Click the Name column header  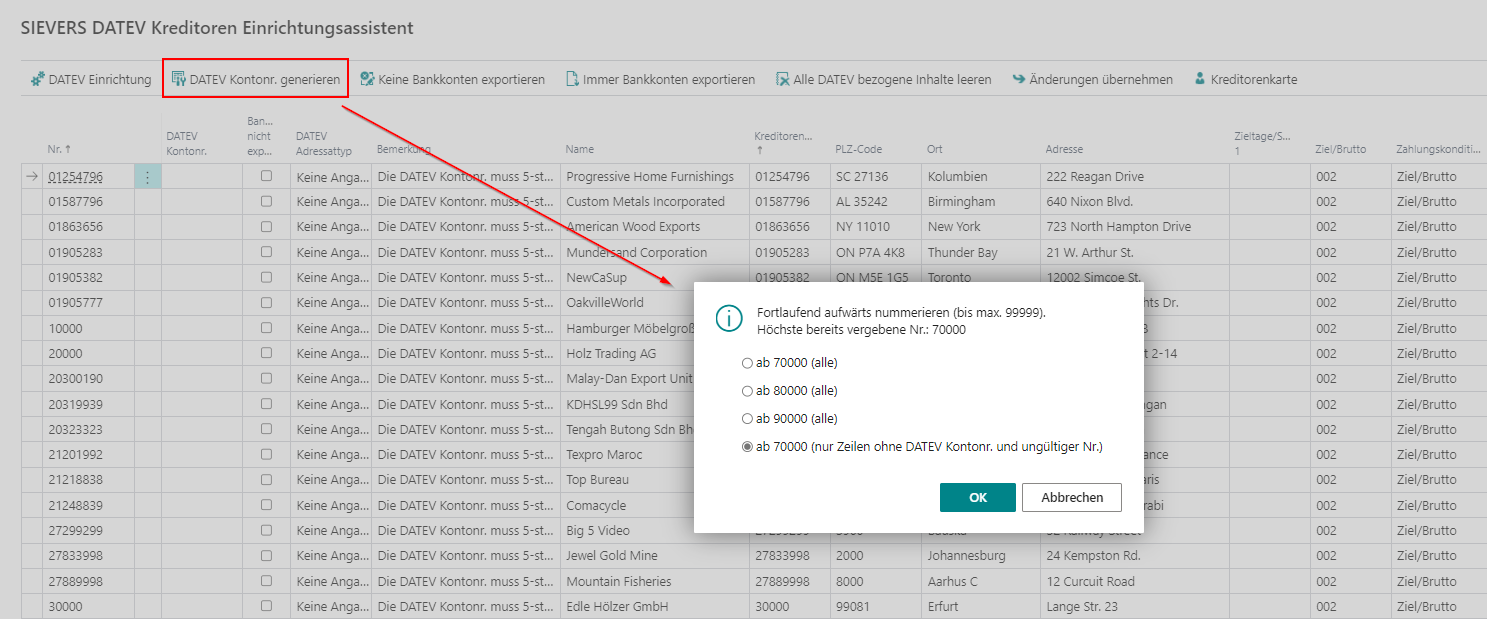[580, 149]
